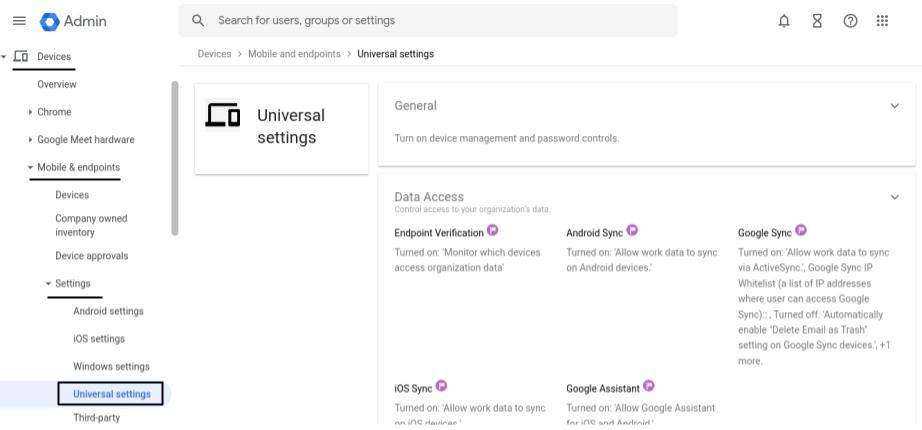This screenshot has height=430, width=922.
Task: Click the flag icon beside iOS Sync
Action: pyautogui.click(x=441, y=386)
